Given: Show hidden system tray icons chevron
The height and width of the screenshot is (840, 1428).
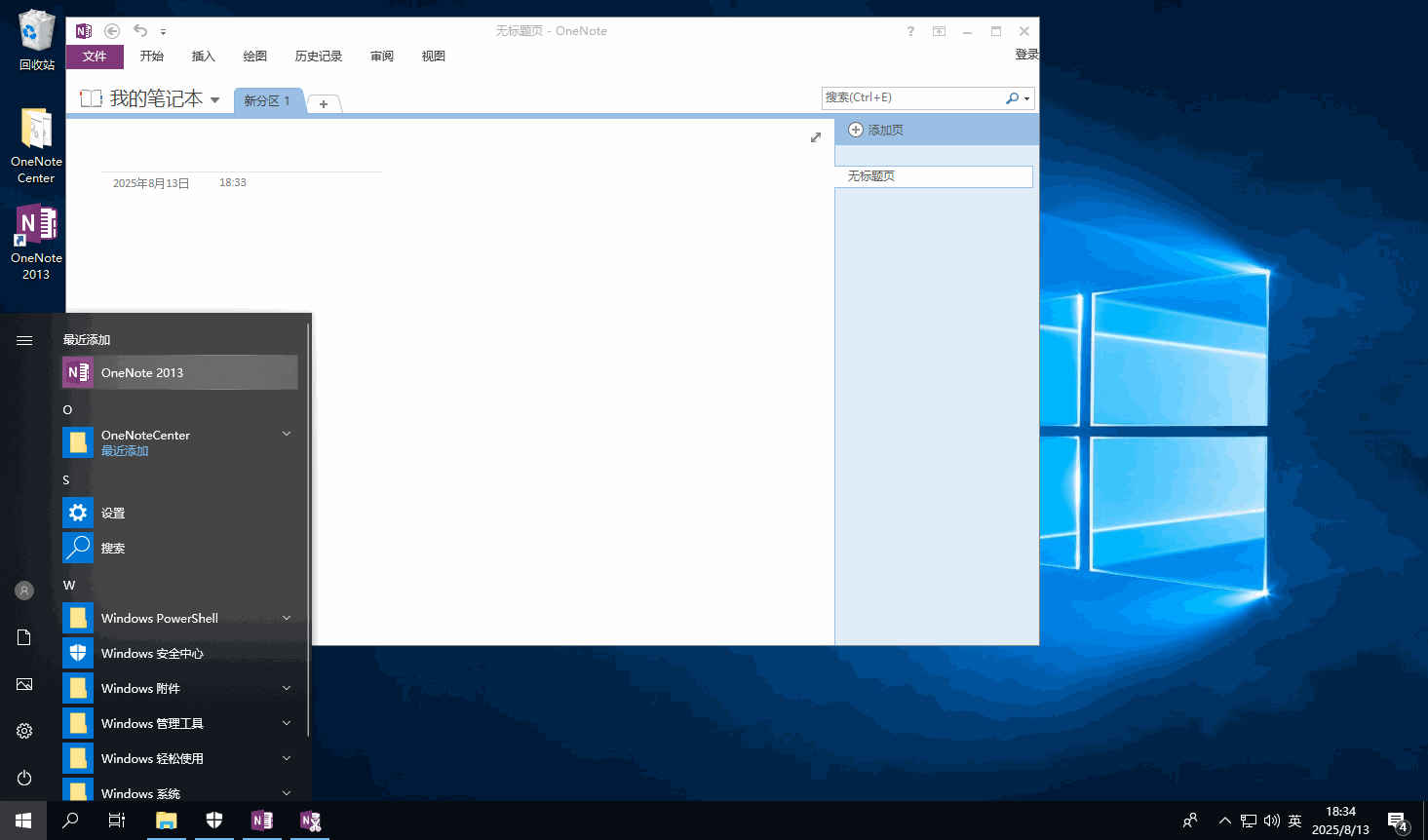Looking at the screenshot, I should pos(1225,821).
